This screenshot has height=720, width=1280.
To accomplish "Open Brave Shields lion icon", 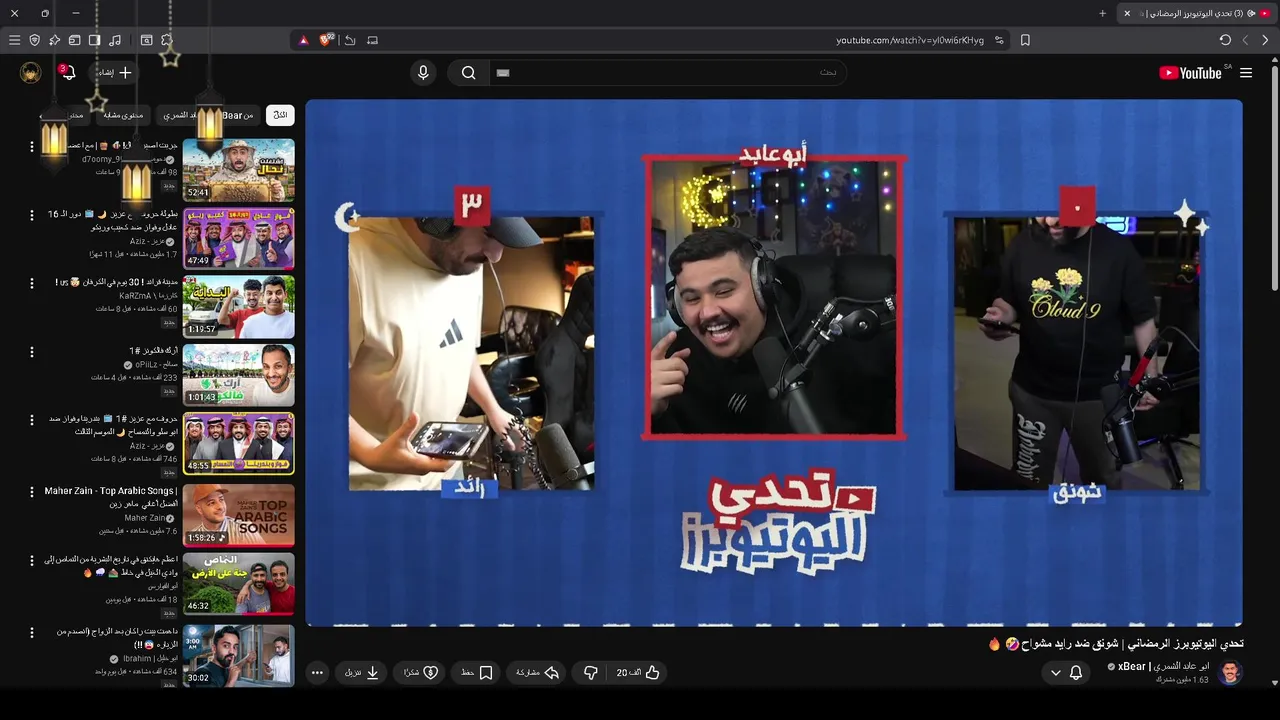I will [x=326, y=40].
